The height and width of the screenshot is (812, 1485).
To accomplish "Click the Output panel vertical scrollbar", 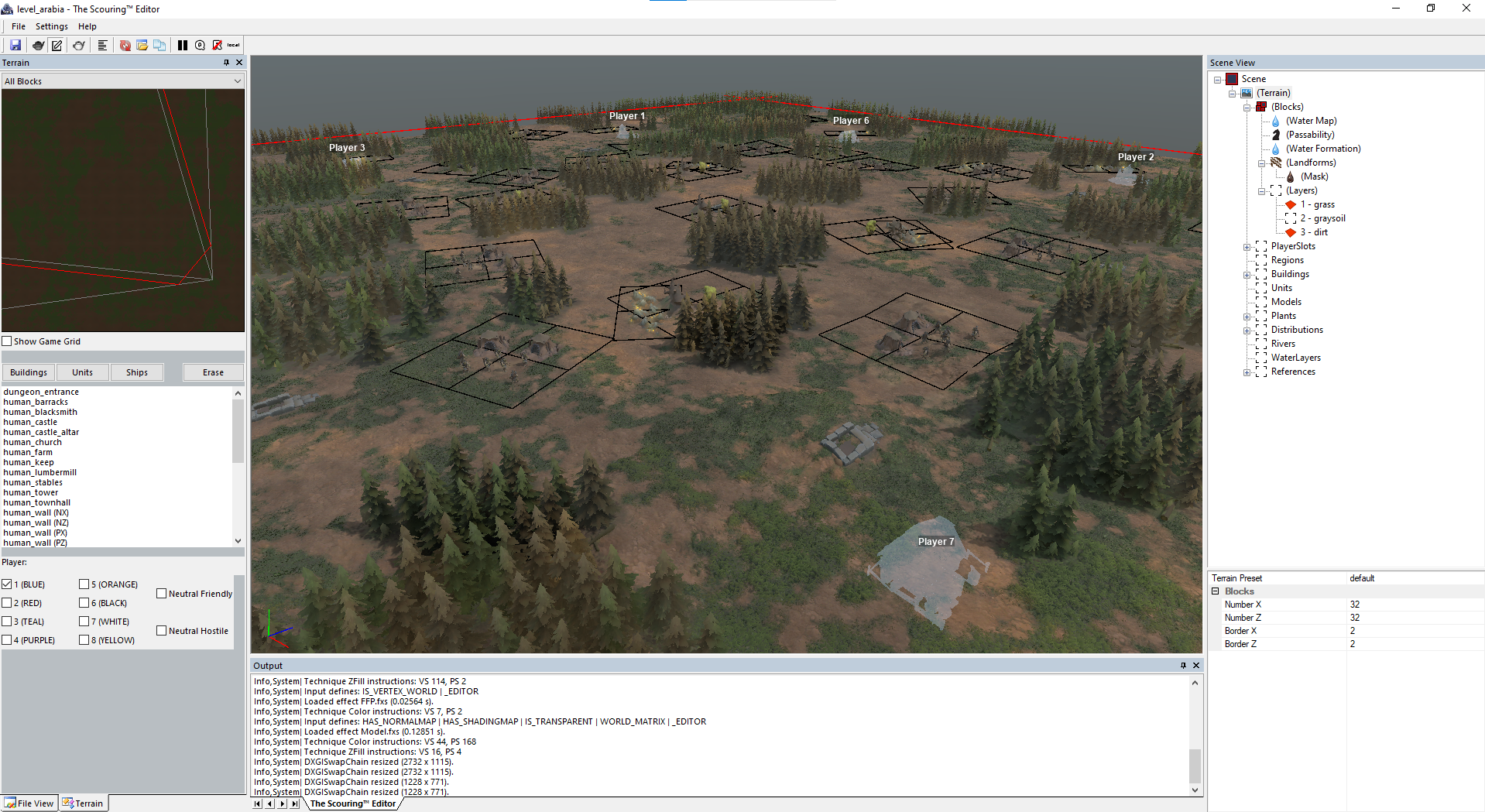I will click(x=1195, y=735).
